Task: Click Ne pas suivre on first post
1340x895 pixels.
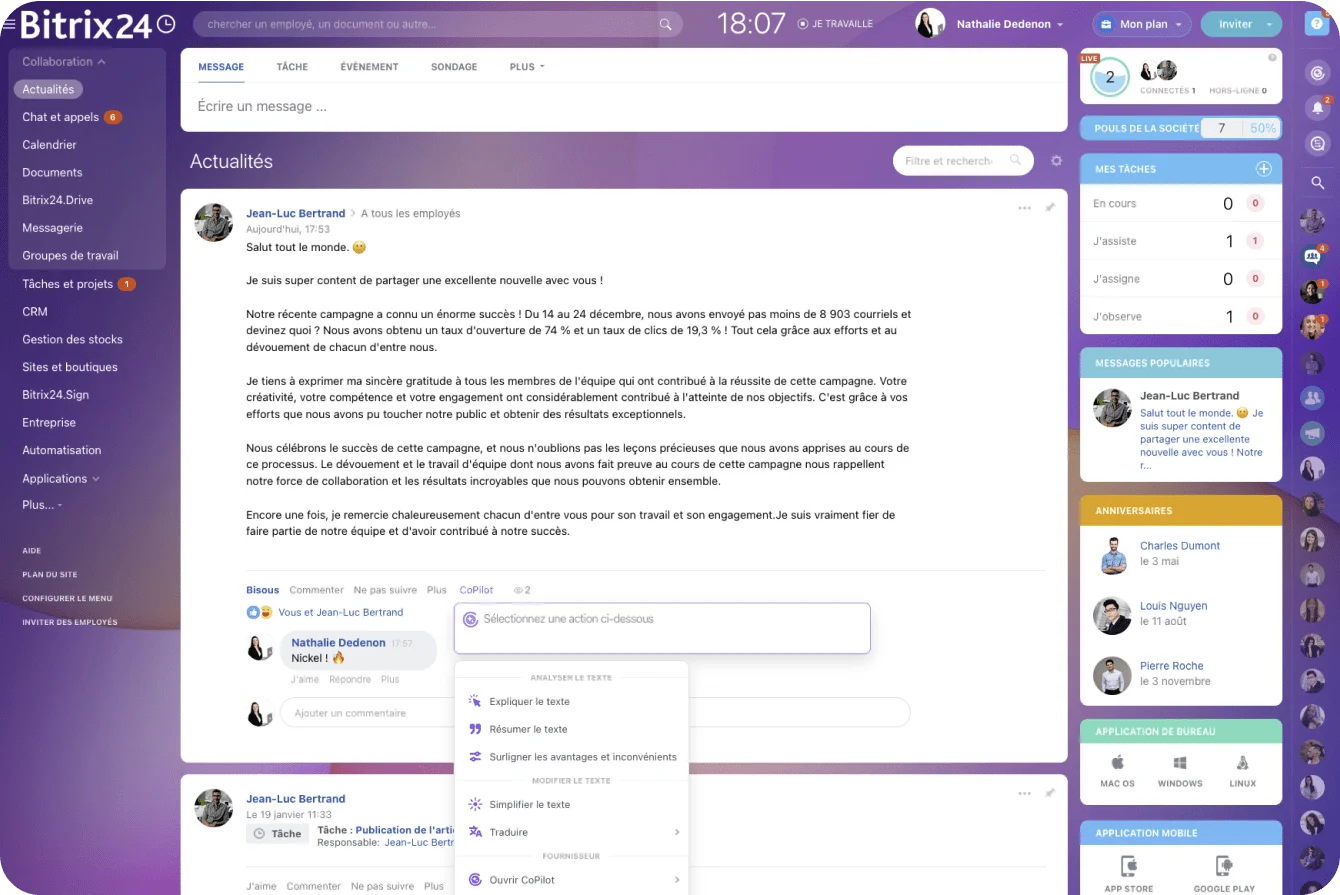Action: [385, 590]
